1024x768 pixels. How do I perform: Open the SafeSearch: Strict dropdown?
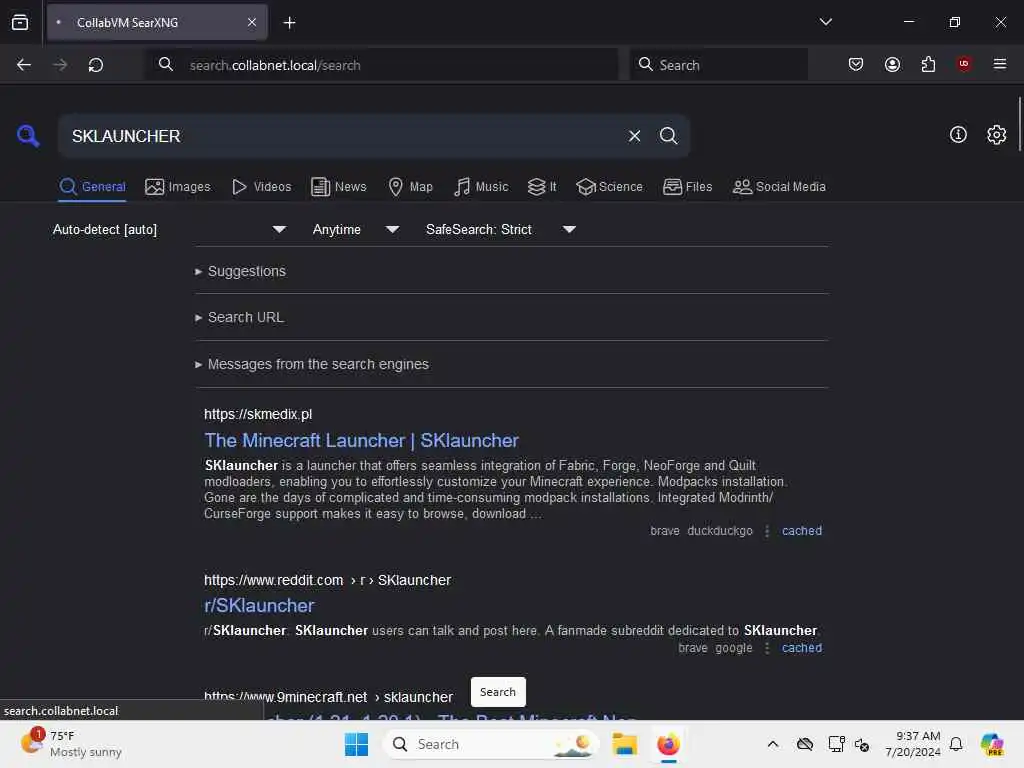pos(500,229)
